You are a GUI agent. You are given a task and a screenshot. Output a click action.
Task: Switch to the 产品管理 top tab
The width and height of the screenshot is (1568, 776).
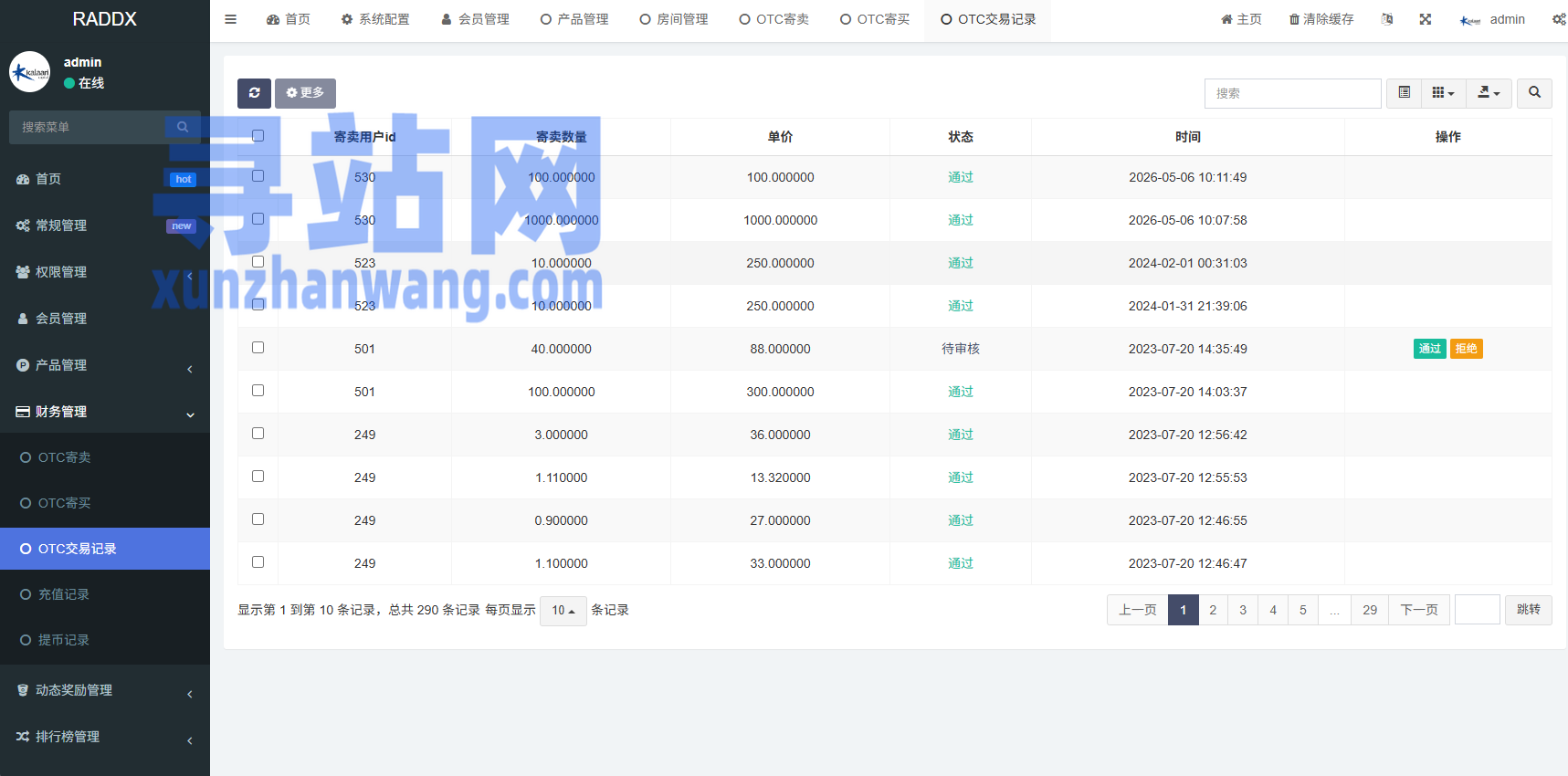click(574, 19)
